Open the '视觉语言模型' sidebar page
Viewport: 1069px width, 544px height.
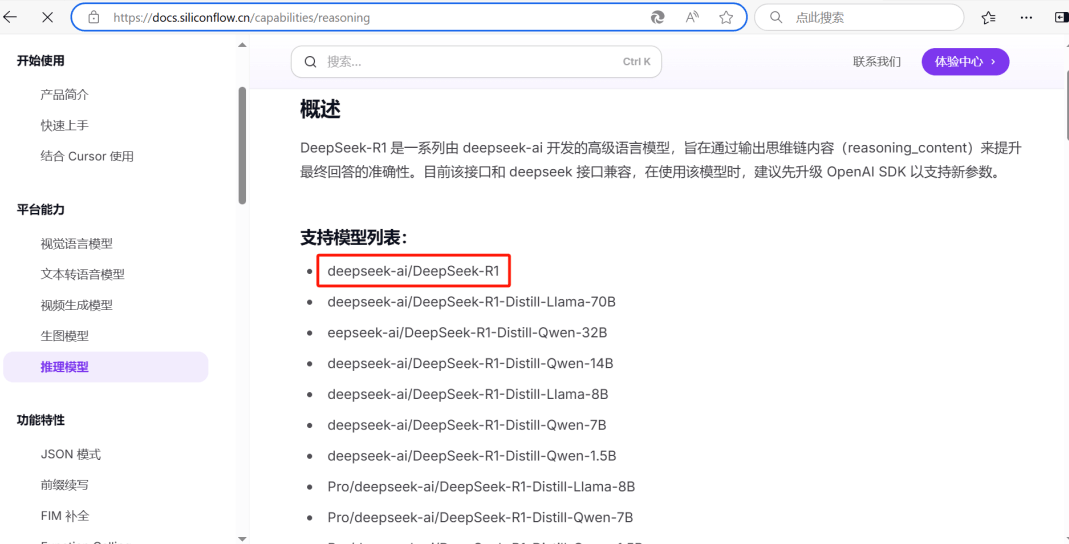coord(76,243)
